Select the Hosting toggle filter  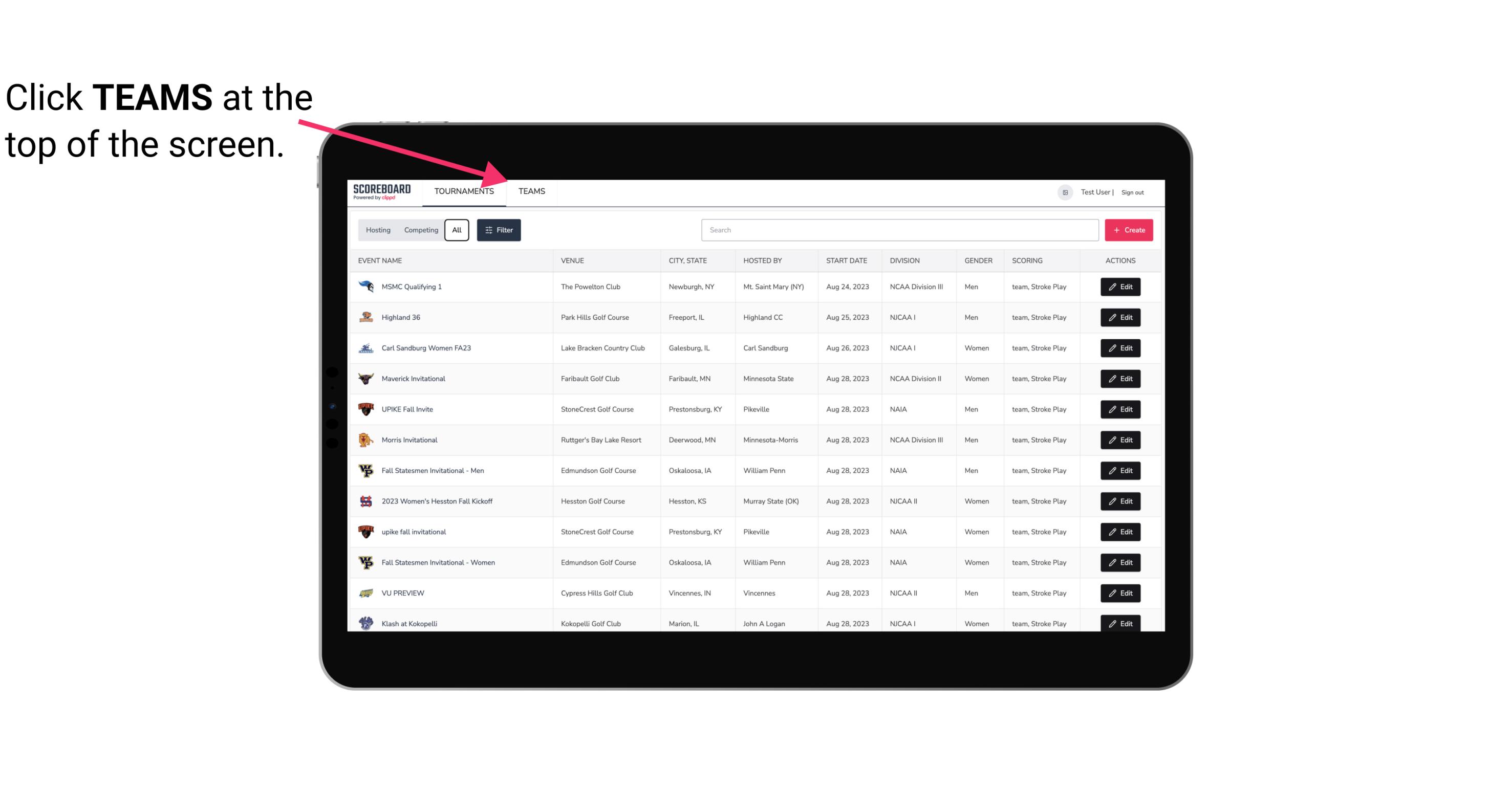click(378, 230)
